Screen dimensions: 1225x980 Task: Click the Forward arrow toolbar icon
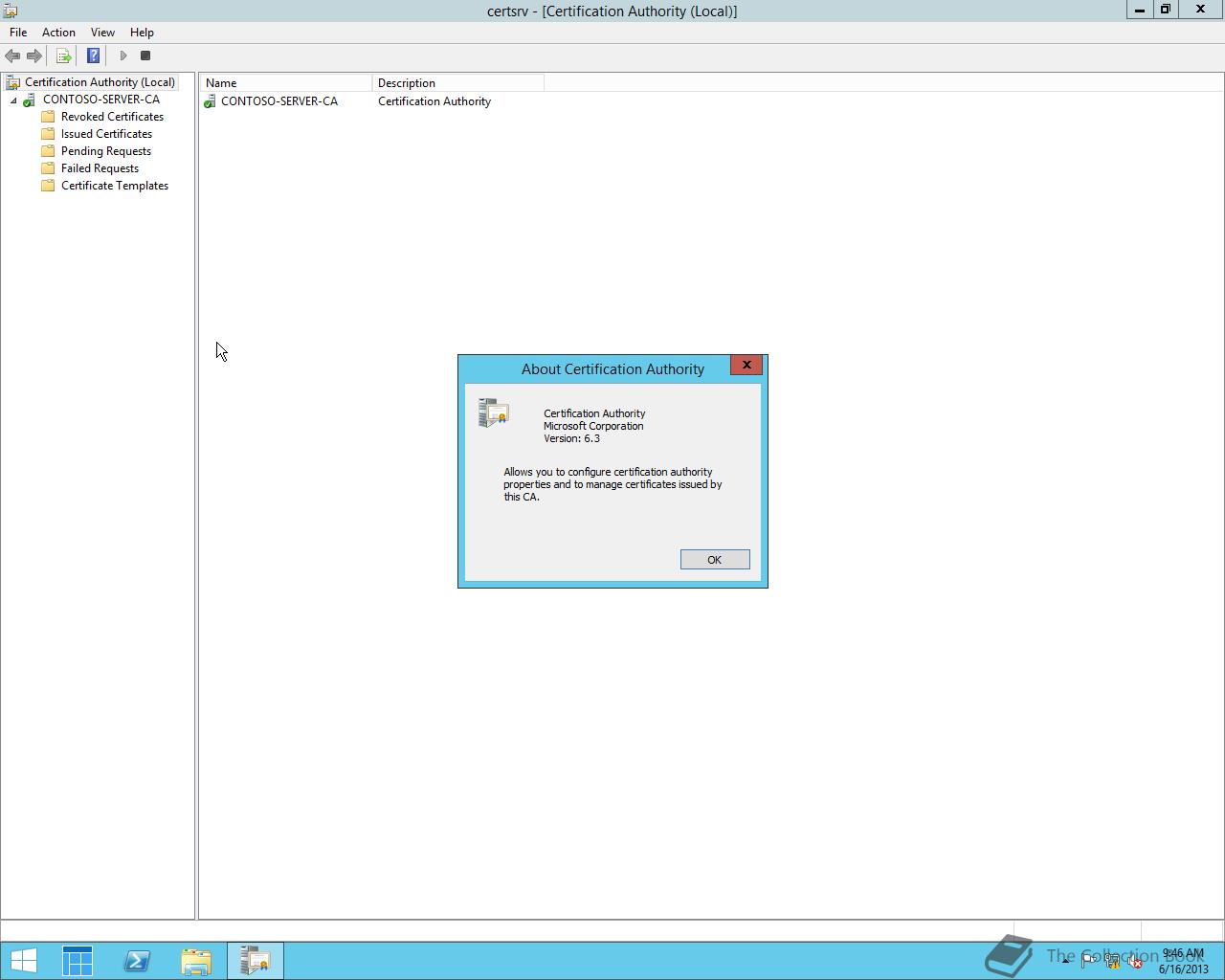tap(34, 56)
